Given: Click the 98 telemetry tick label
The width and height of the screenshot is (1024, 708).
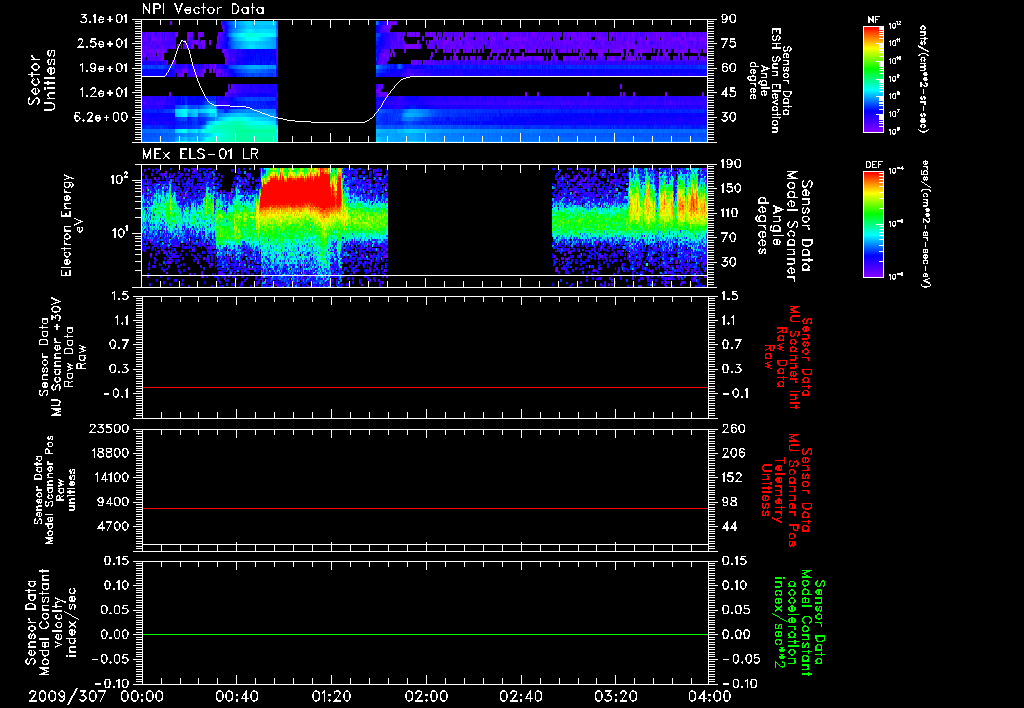Looking at the screenshot, I should 729,502.
